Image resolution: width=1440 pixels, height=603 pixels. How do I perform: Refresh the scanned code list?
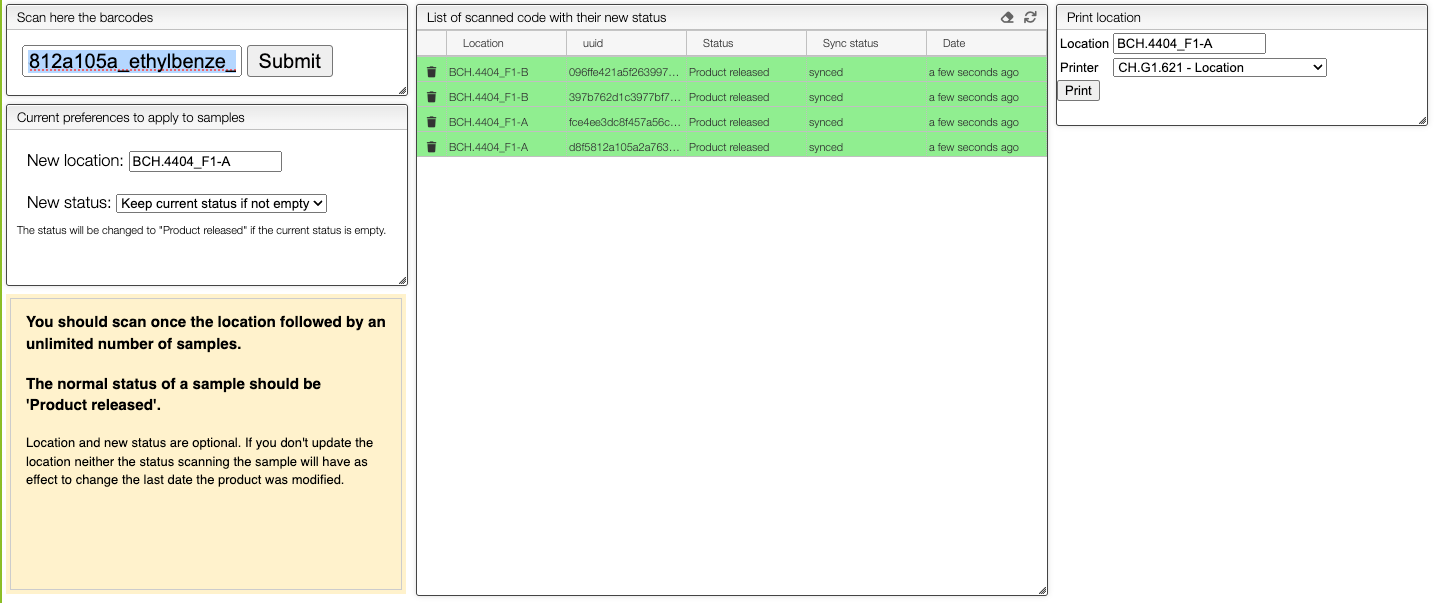1030,17
